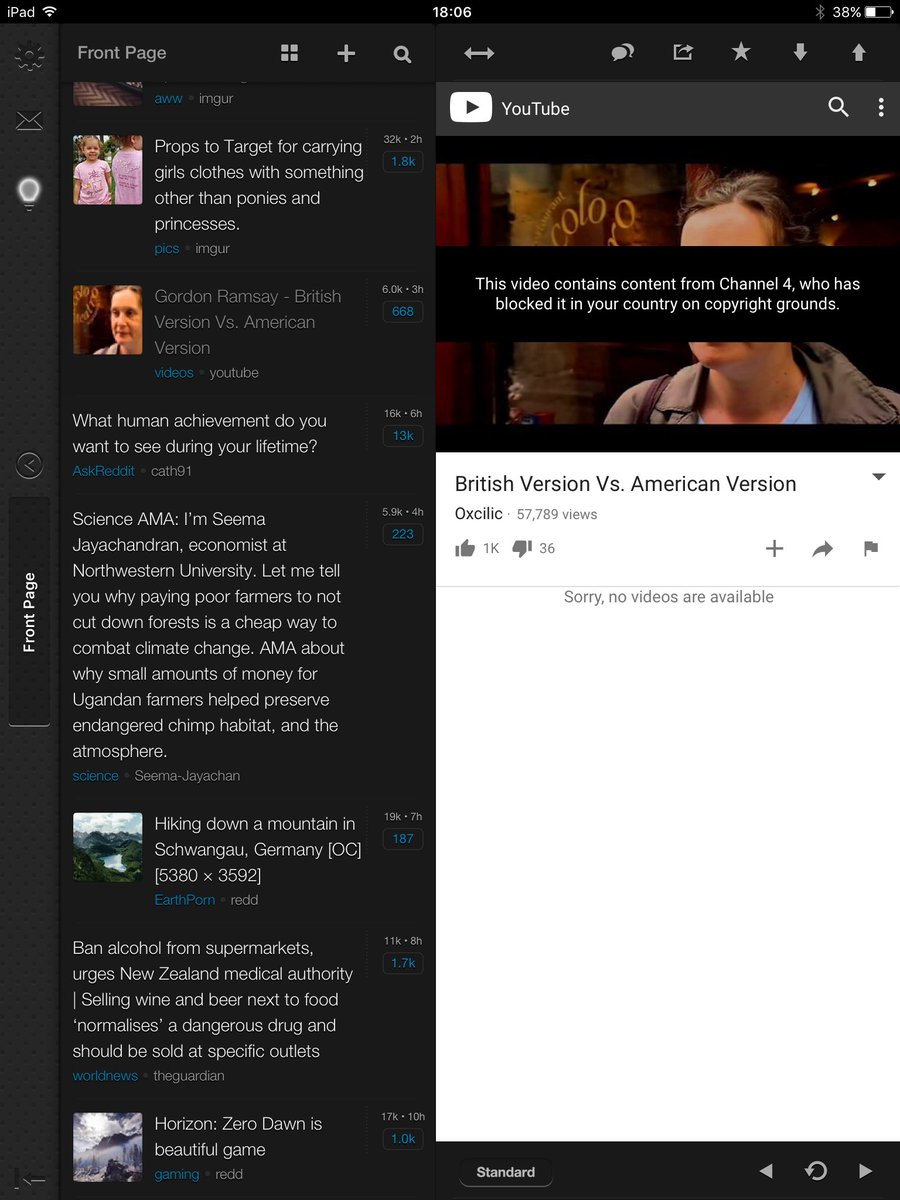Go back with browser left triangle
This screenshot has width=900, height=1200.
point(766,1171)
